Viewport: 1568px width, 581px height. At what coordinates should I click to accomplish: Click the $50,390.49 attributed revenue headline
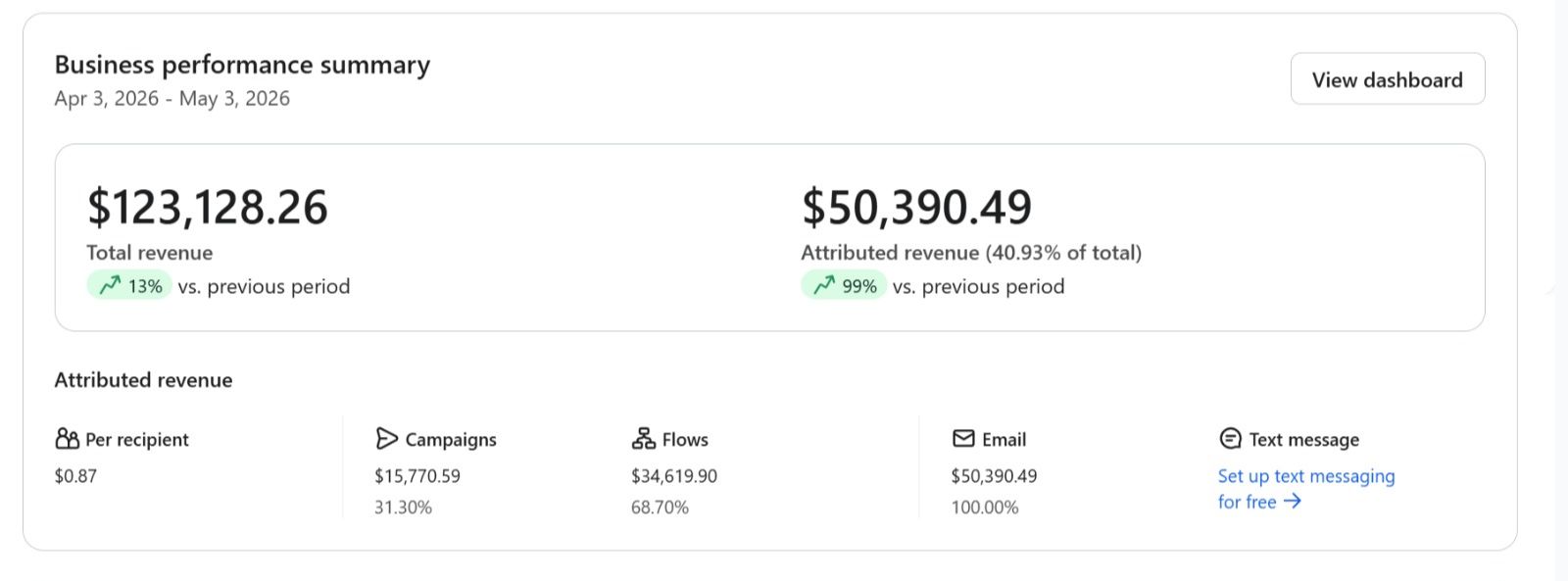coord(917,207)
